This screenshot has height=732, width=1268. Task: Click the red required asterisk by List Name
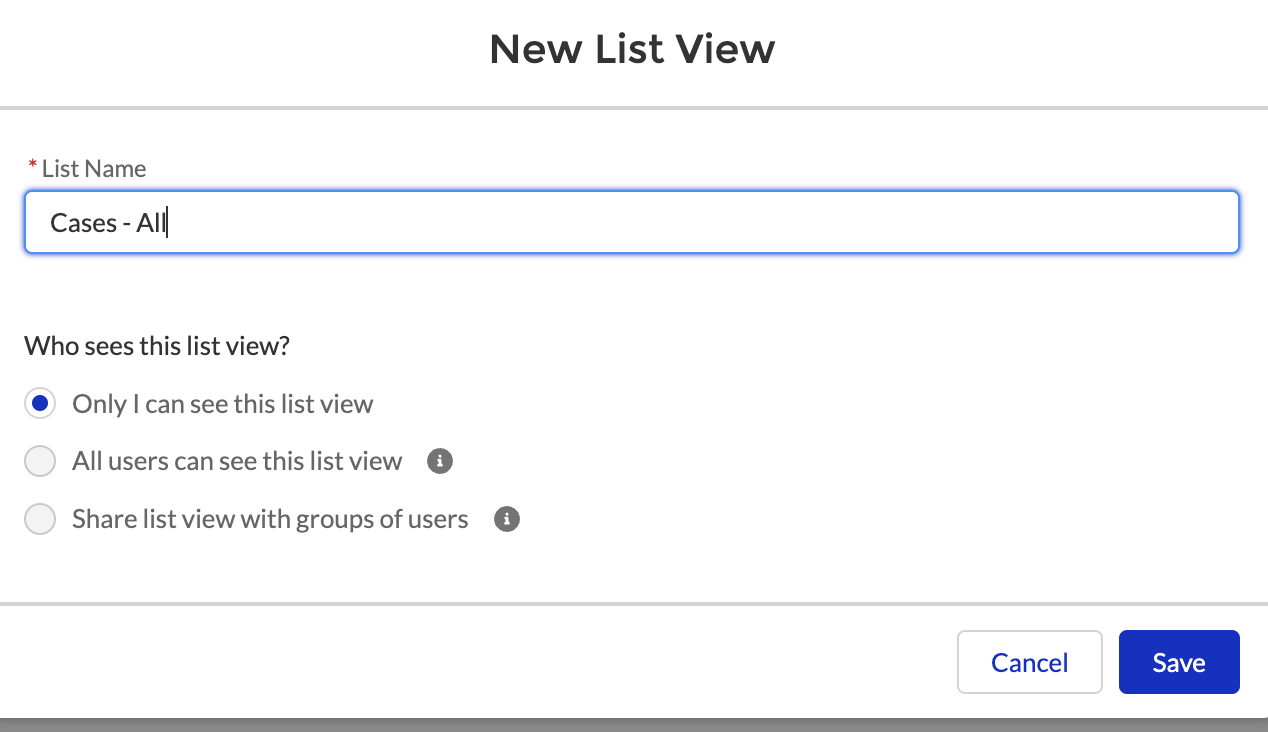click(x=32, y=165)
